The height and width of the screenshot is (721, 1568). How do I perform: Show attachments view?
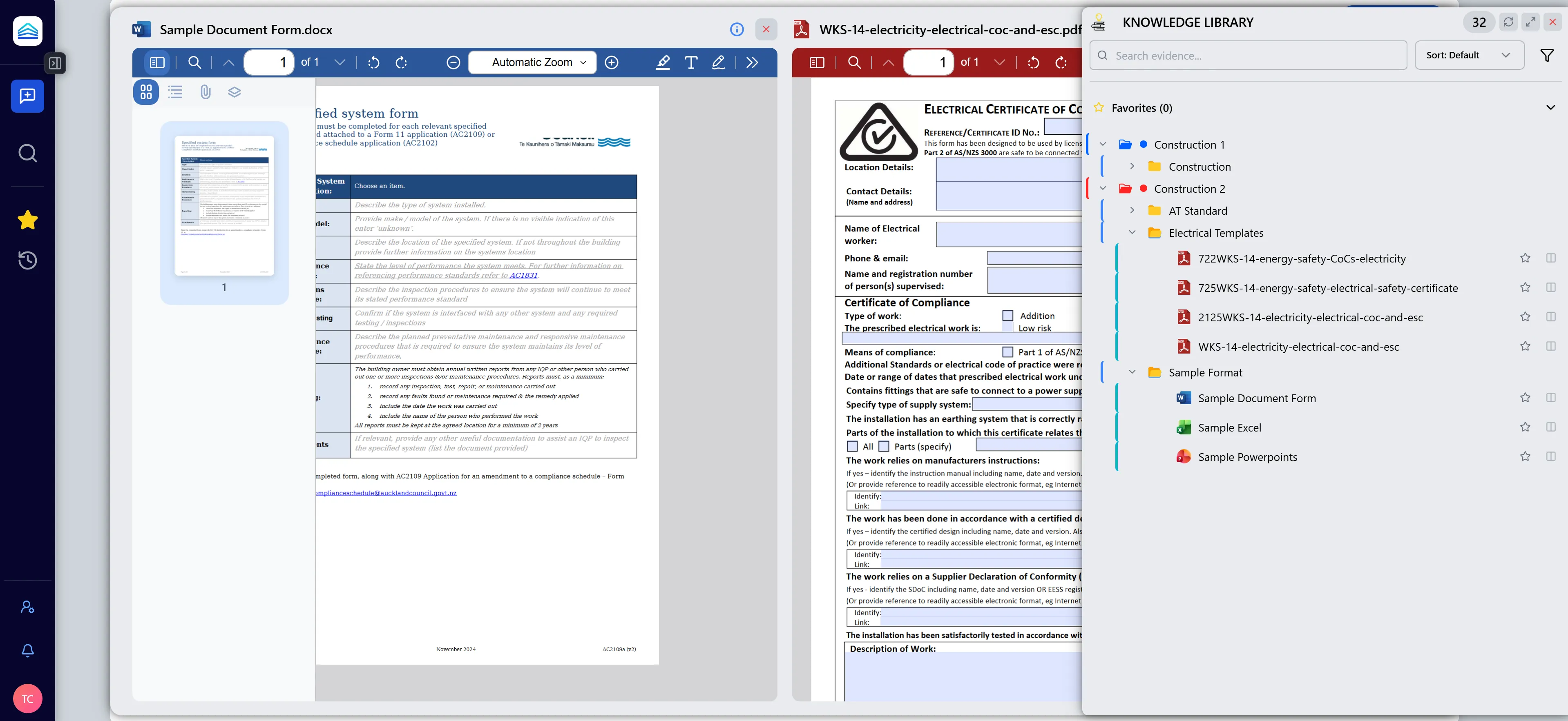pyautogui.click(x=205, y=92)
